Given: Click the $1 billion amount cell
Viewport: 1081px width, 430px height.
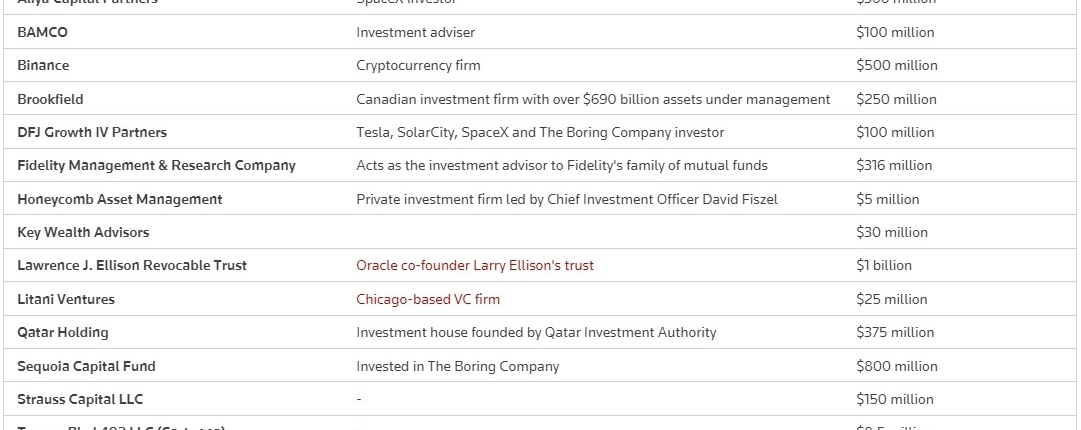Looking at the screenshot, I should [x=884, y=265].
